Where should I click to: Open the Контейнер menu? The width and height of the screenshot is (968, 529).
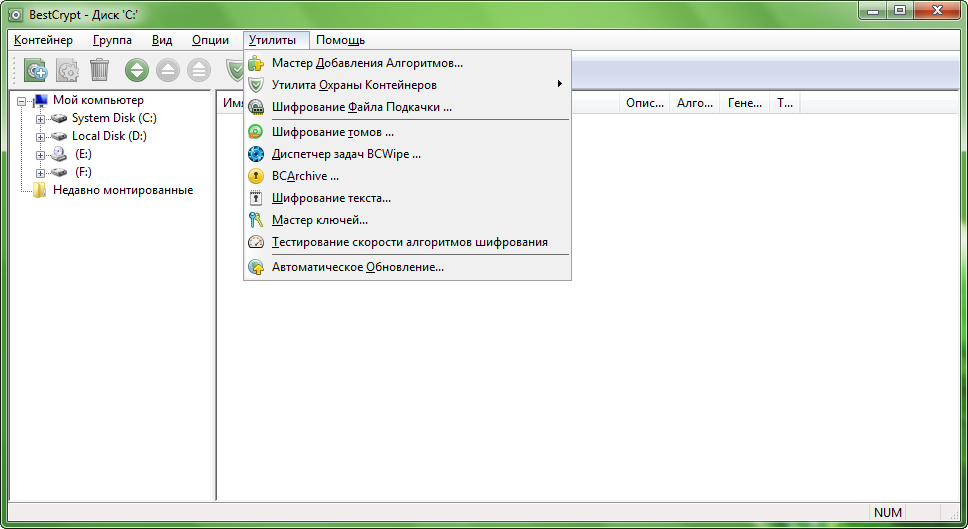point(43,40)
